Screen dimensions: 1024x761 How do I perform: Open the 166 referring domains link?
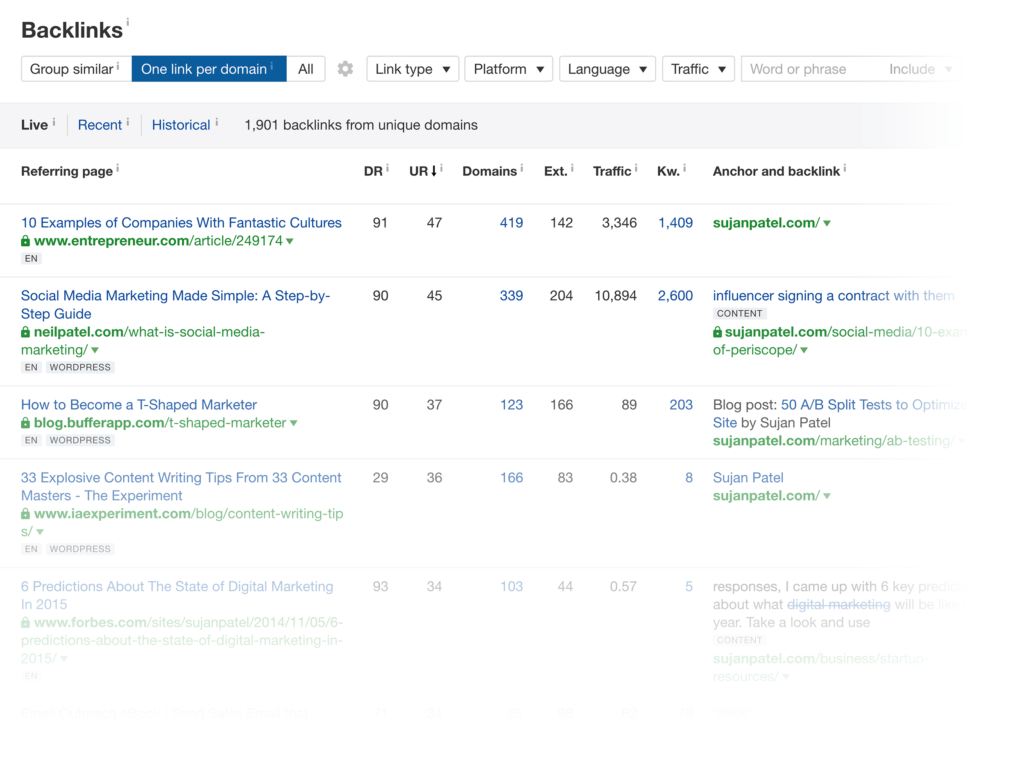coord(511,478)
